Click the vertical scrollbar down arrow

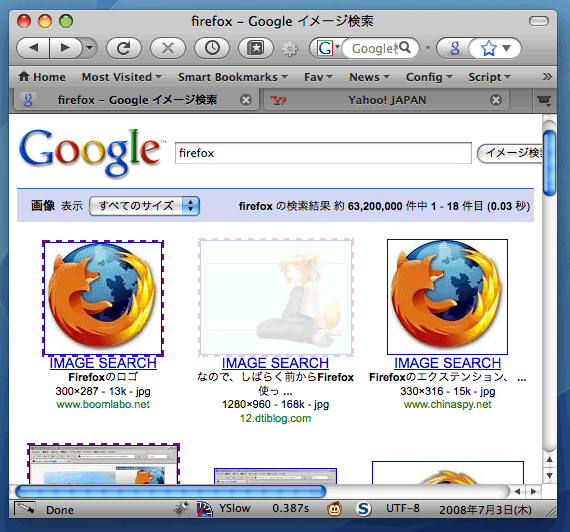[x=549, y=475]
